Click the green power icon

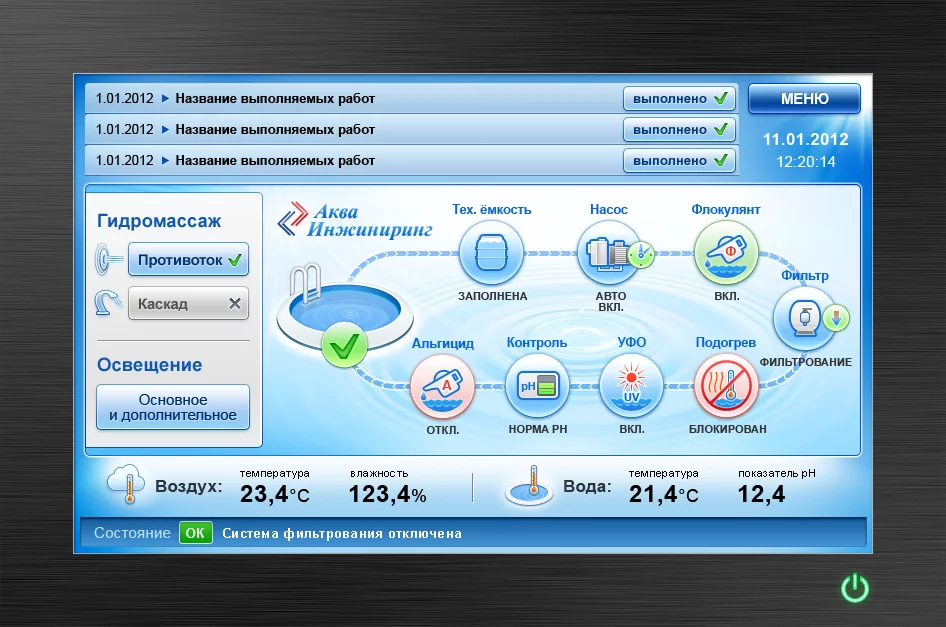click(x=855, y=588)
